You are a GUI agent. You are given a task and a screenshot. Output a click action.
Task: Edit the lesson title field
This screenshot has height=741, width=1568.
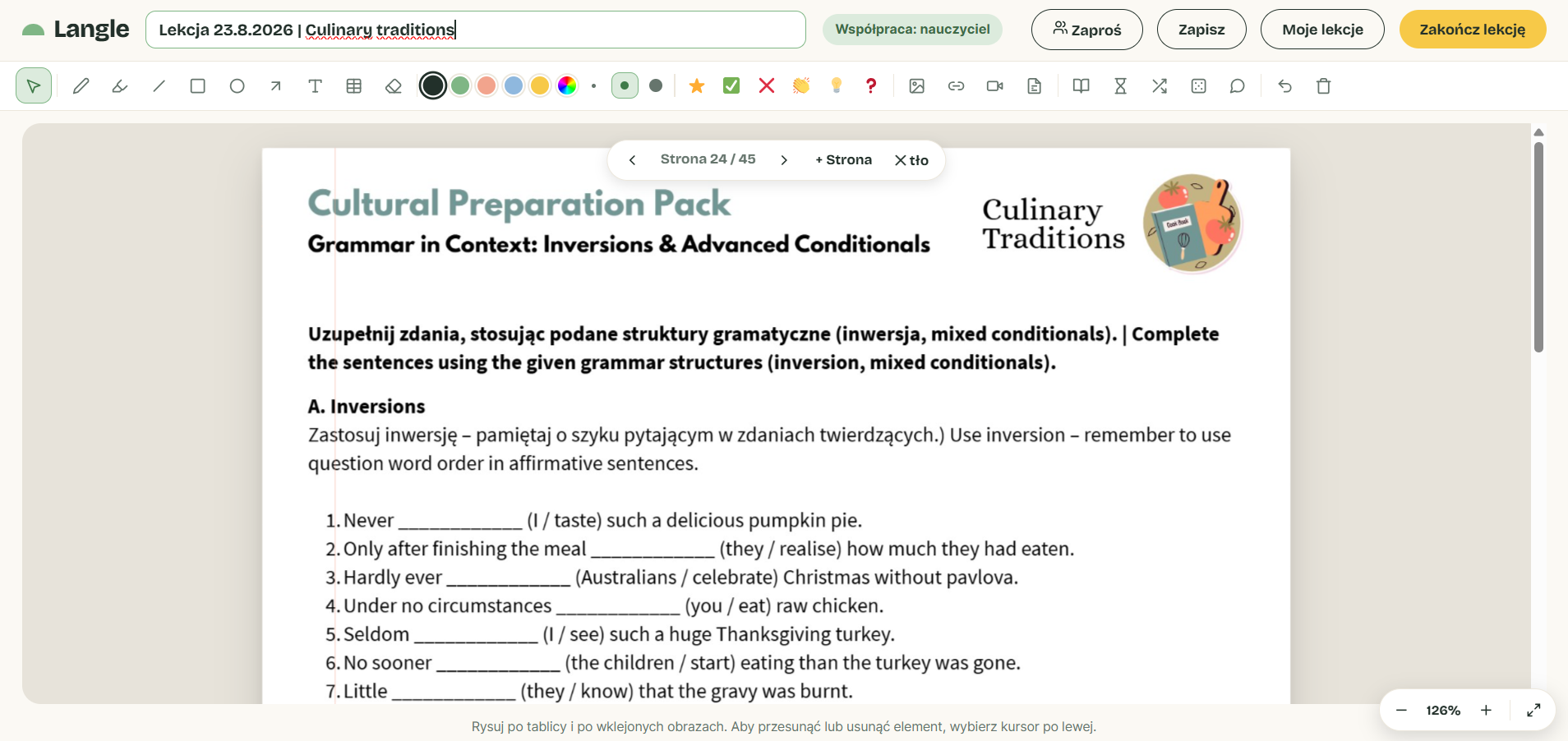pyautogui.click(x=476, y=30)
